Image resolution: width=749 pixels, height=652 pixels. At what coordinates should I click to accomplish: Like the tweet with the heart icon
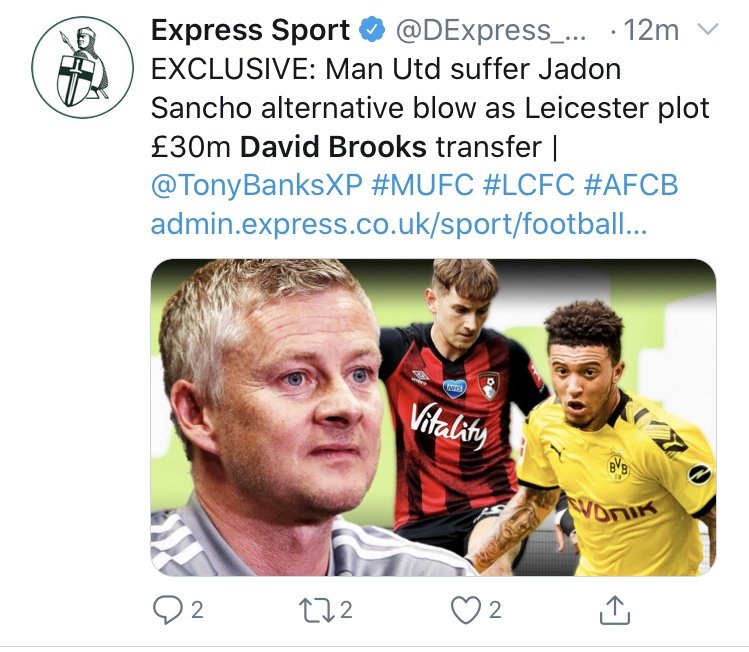[x=466, y=610]
